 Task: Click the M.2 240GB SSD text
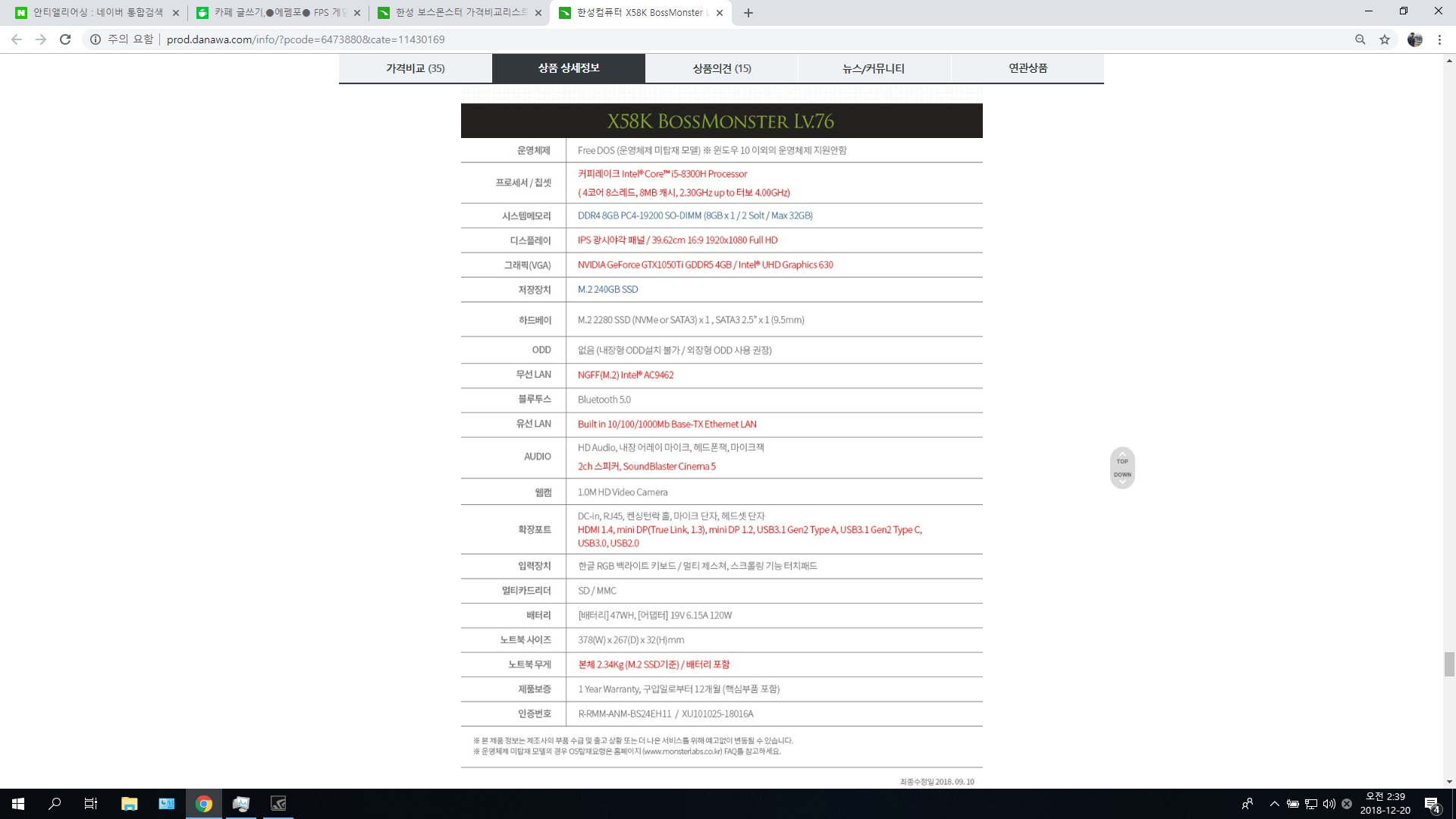tap(607, 290)
